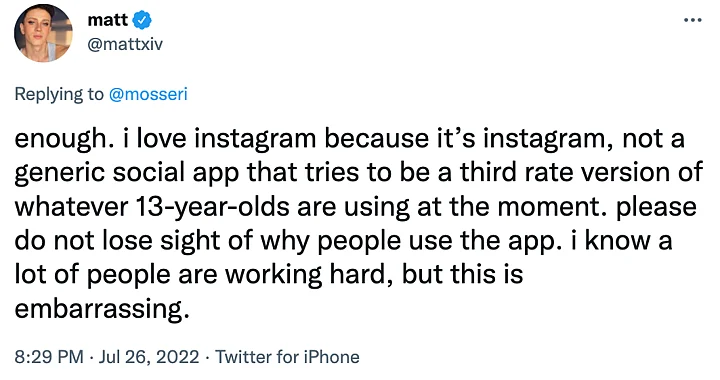Click the phrase "why people use the app"
The image size is (720, 380).
point(411,241)
